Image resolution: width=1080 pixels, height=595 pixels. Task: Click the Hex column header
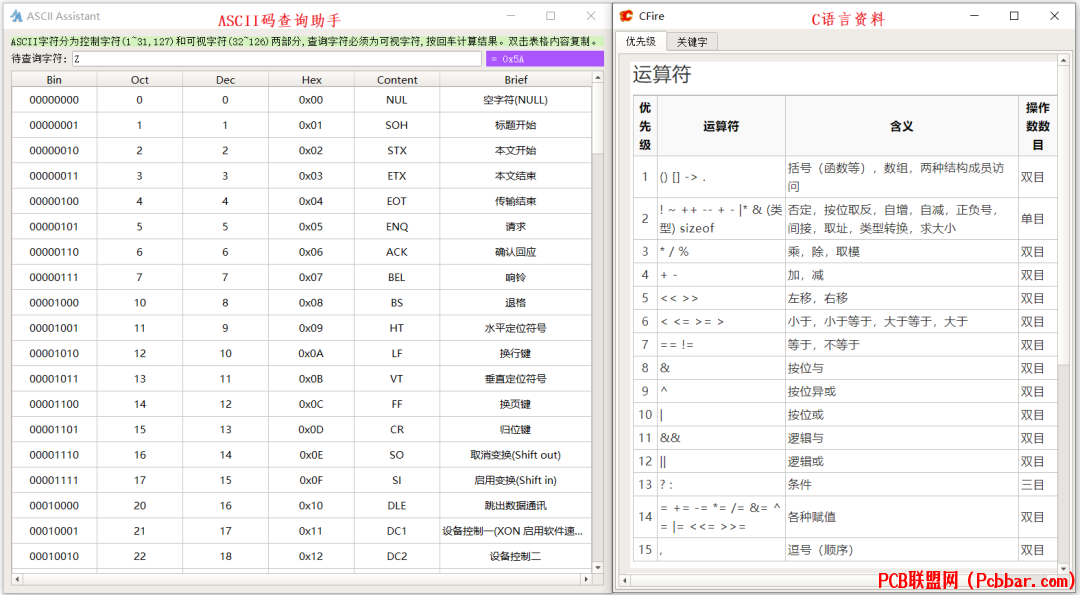tap(311, 80)
